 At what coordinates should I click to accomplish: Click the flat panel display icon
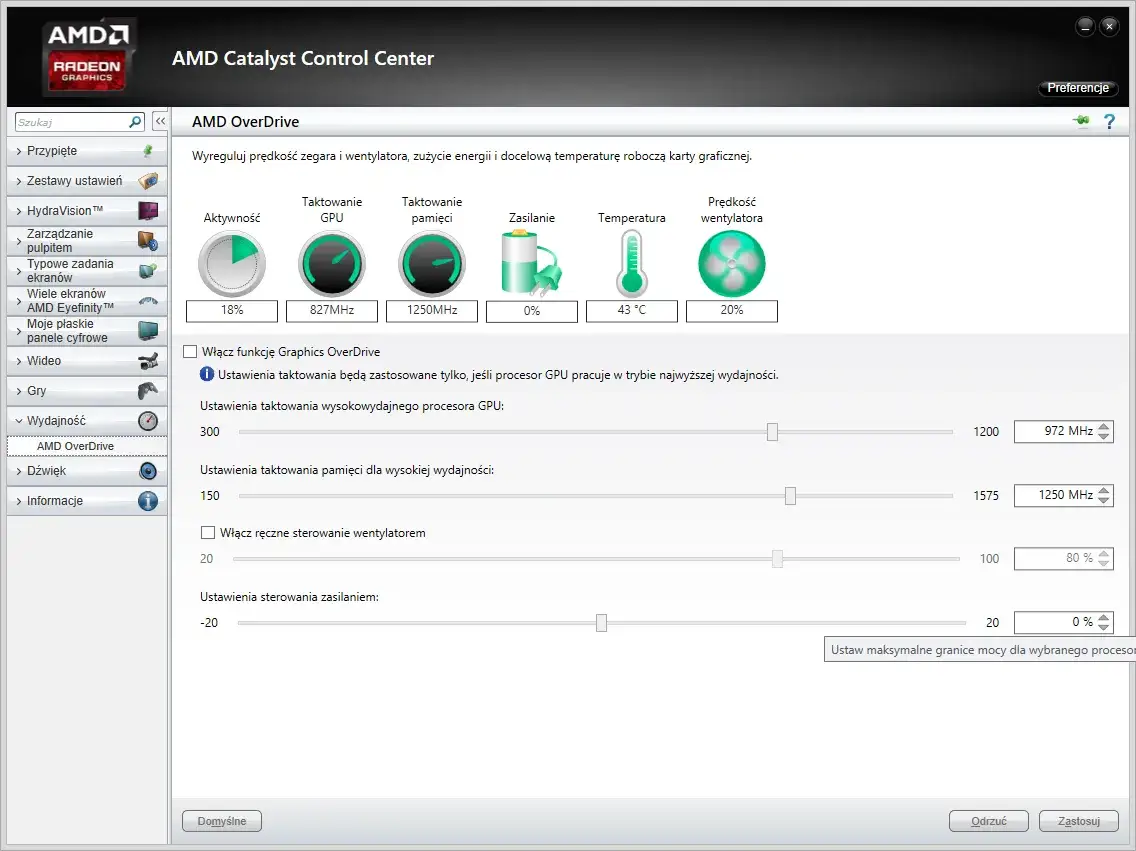(x=148, y=331)
